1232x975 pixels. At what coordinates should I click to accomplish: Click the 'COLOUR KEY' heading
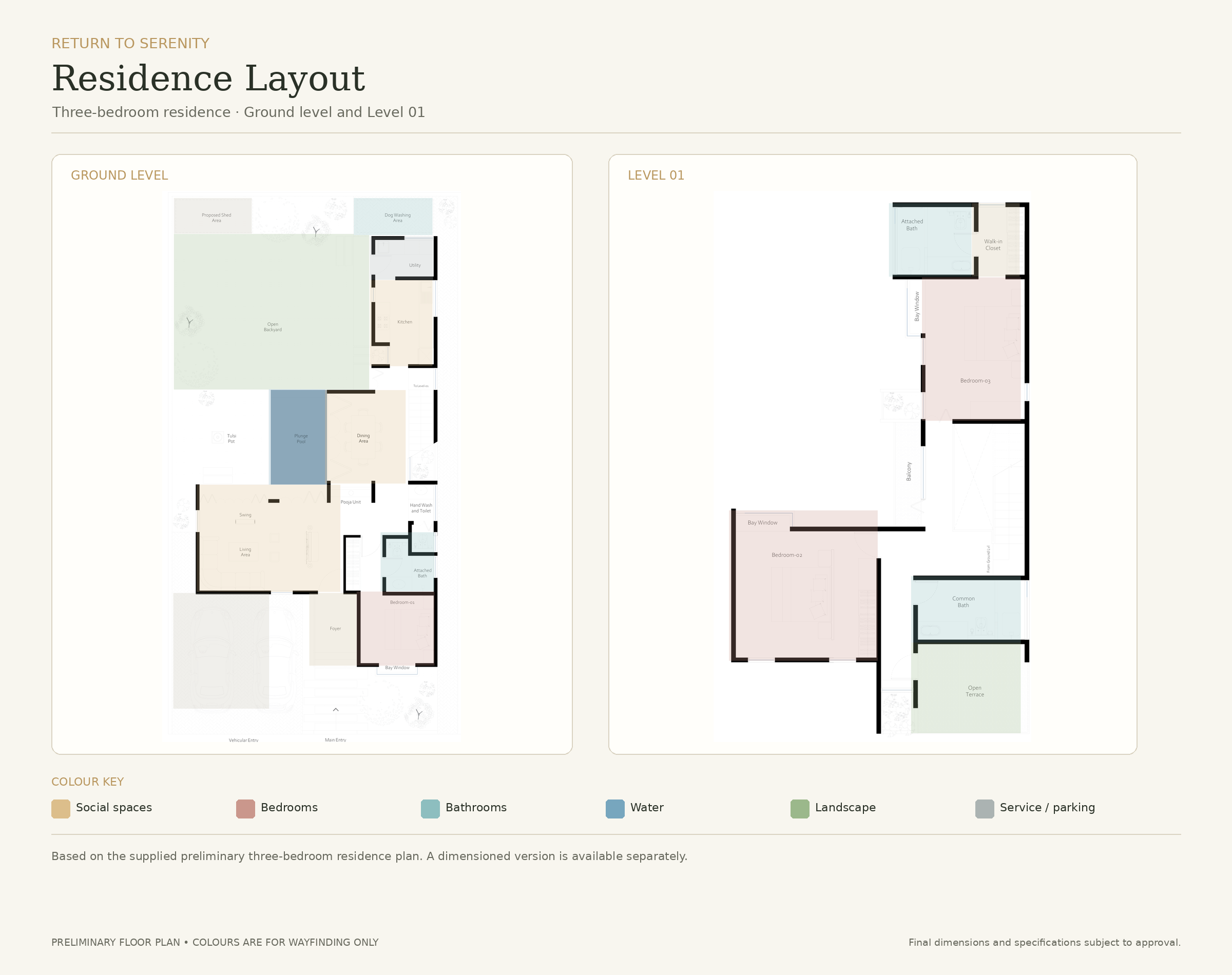coord(87,782)
